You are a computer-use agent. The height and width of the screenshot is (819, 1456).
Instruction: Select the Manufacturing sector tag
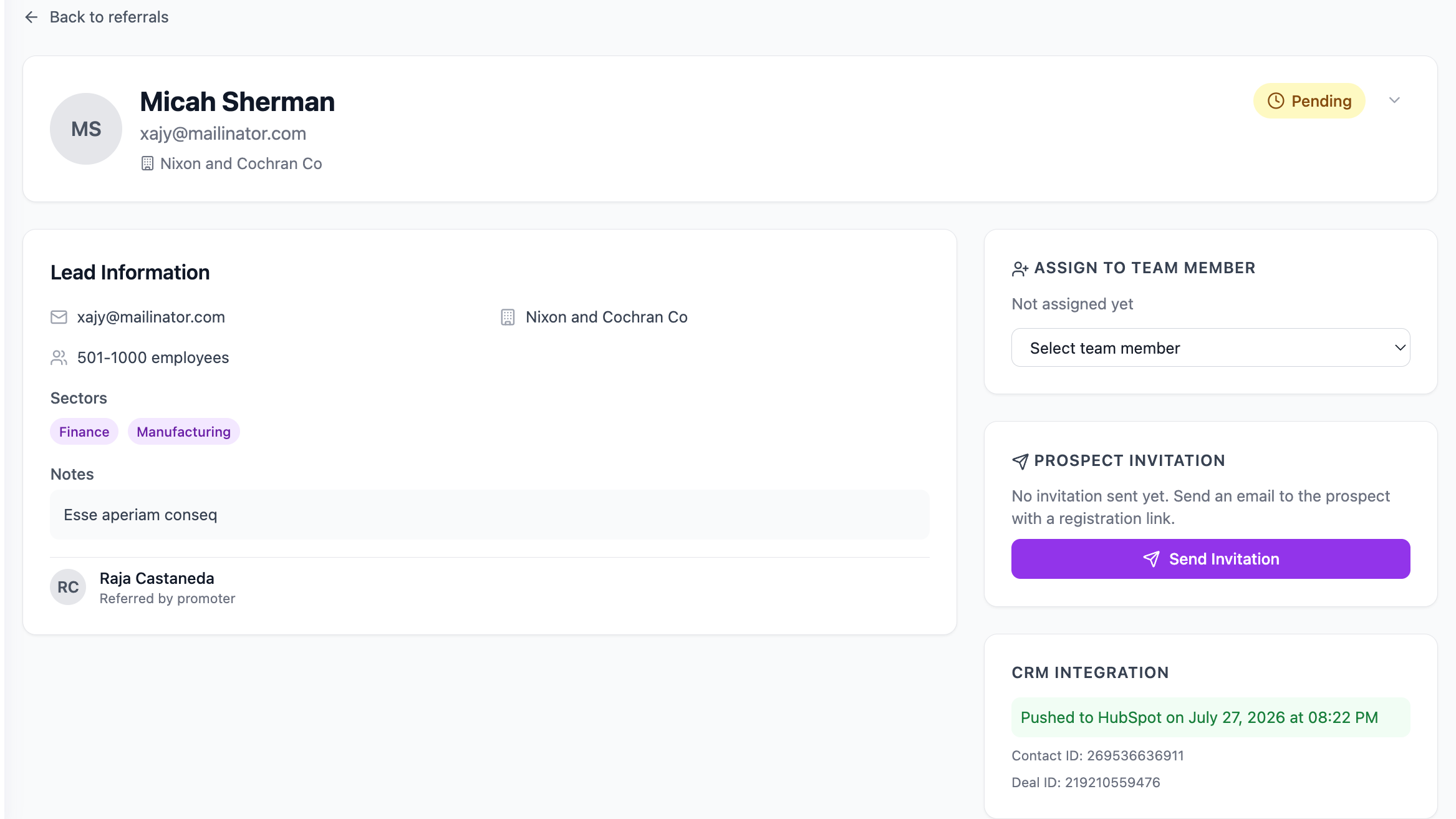click(183, 432)
